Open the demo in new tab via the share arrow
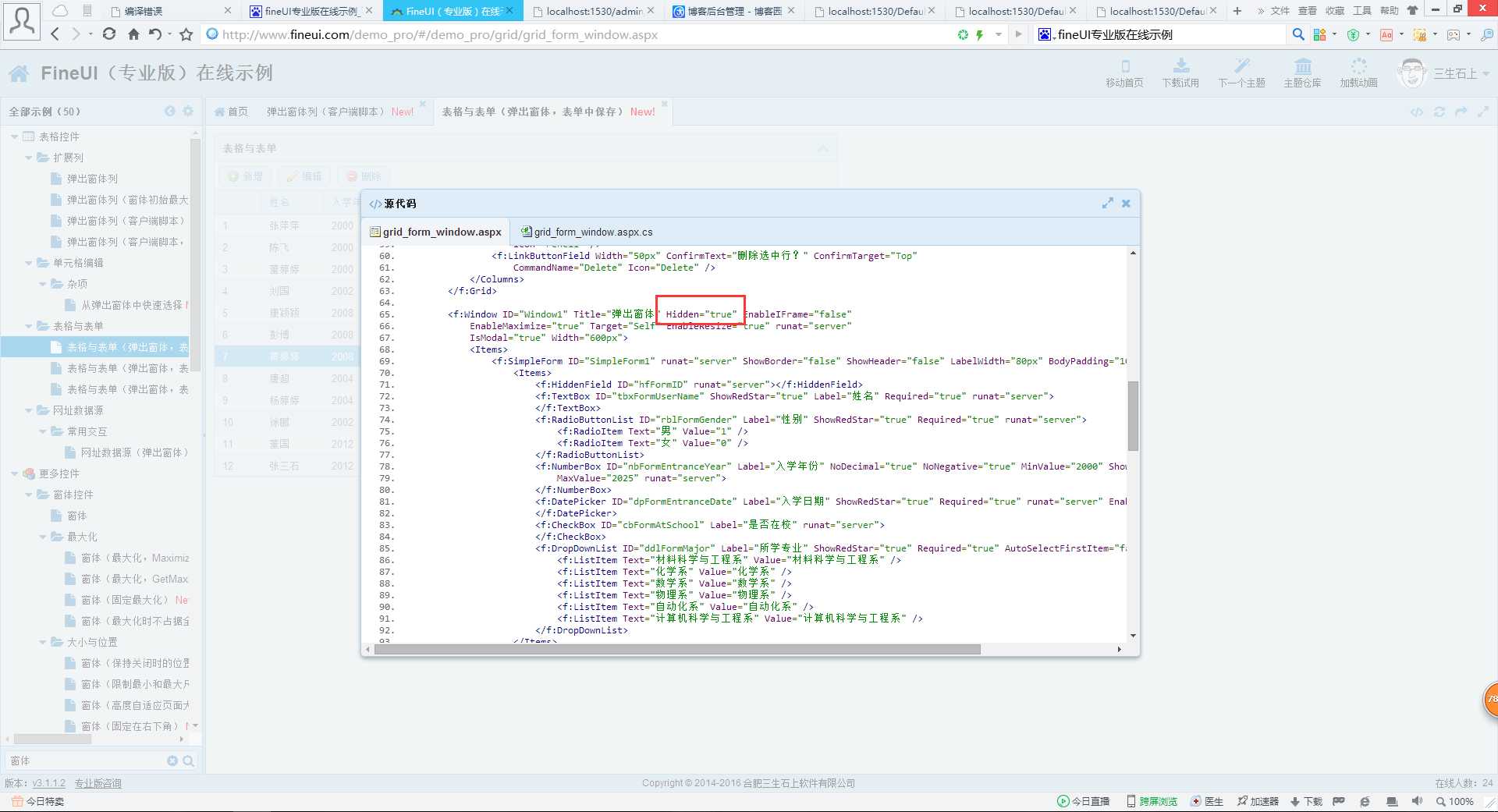Screen dimensions: 1498x812 pyautogui.click(x=1461, y=112)
